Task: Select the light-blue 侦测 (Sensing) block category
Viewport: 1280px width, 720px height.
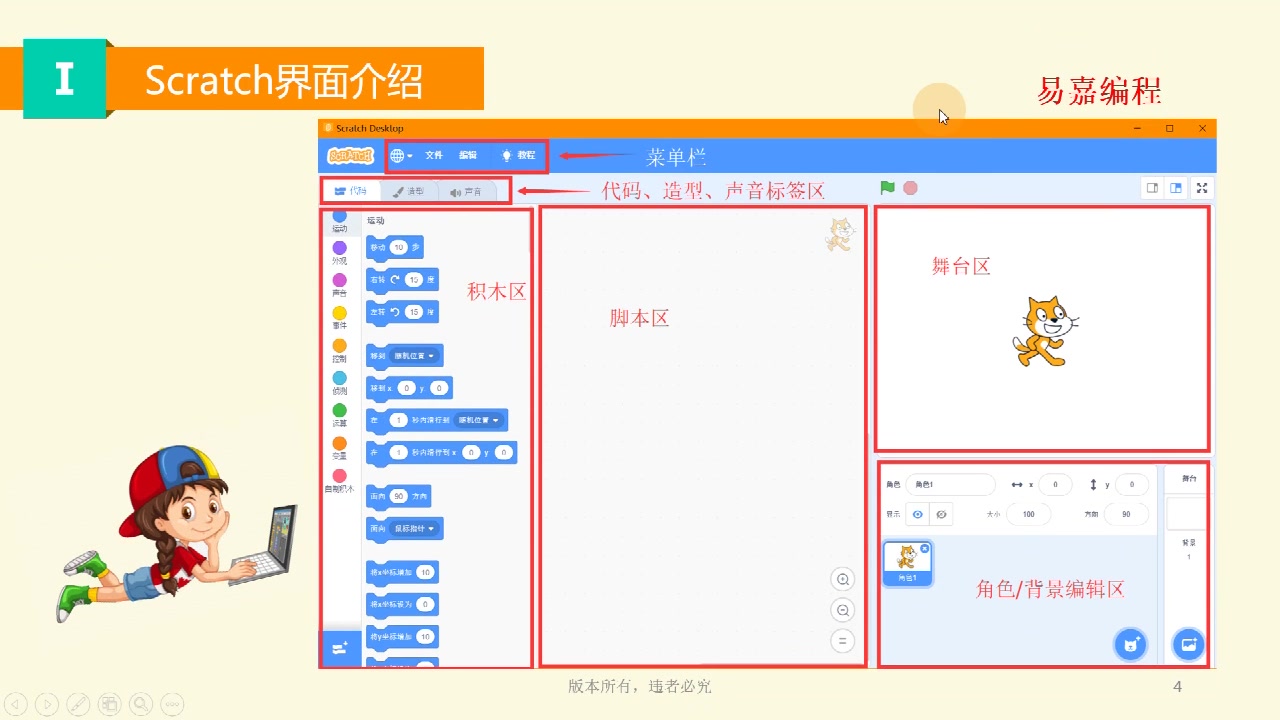Action: (340, 384)
